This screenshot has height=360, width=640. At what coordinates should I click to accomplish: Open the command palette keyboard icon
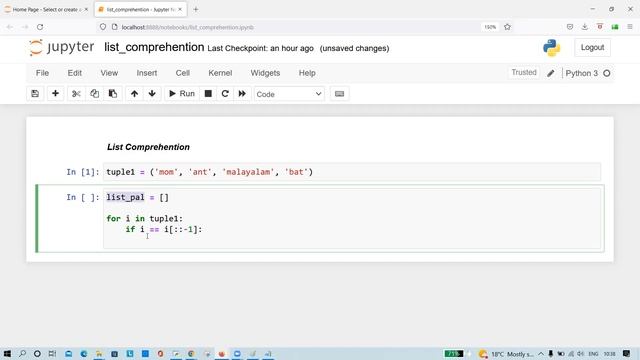tap(339, 94)
